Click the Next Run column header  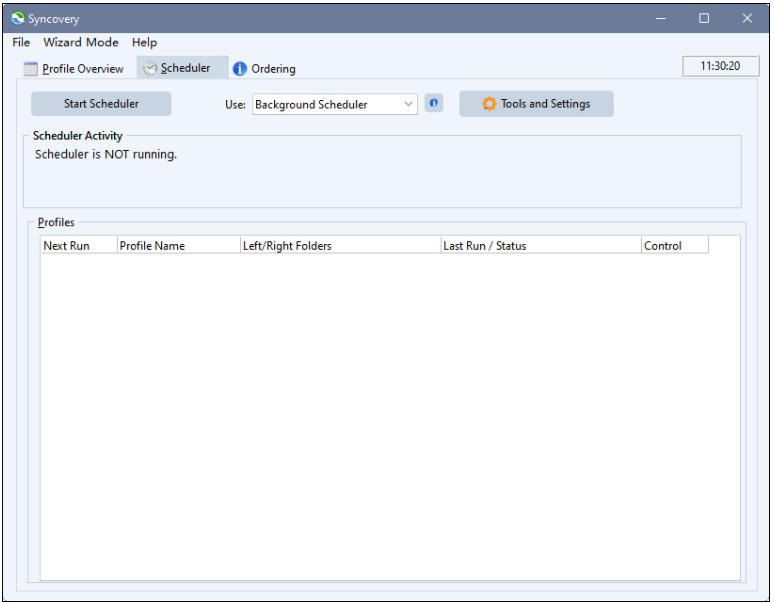(79, 245)
